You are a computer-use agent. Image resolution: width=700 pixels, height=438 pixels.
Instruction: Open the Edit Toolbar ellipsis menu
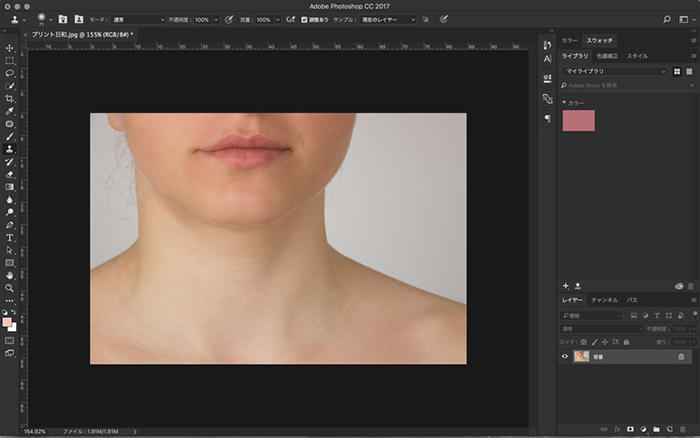coord(9,301)
